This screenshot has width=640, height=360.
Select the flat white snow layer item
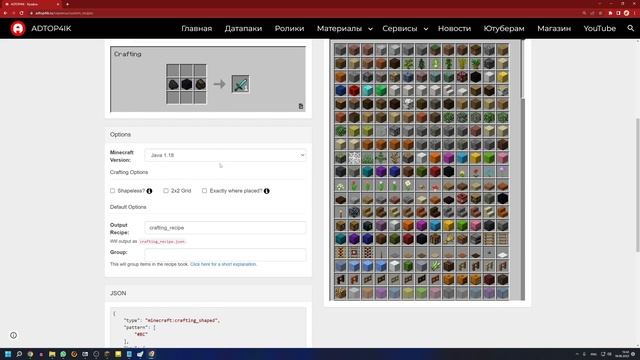[502, 254]
